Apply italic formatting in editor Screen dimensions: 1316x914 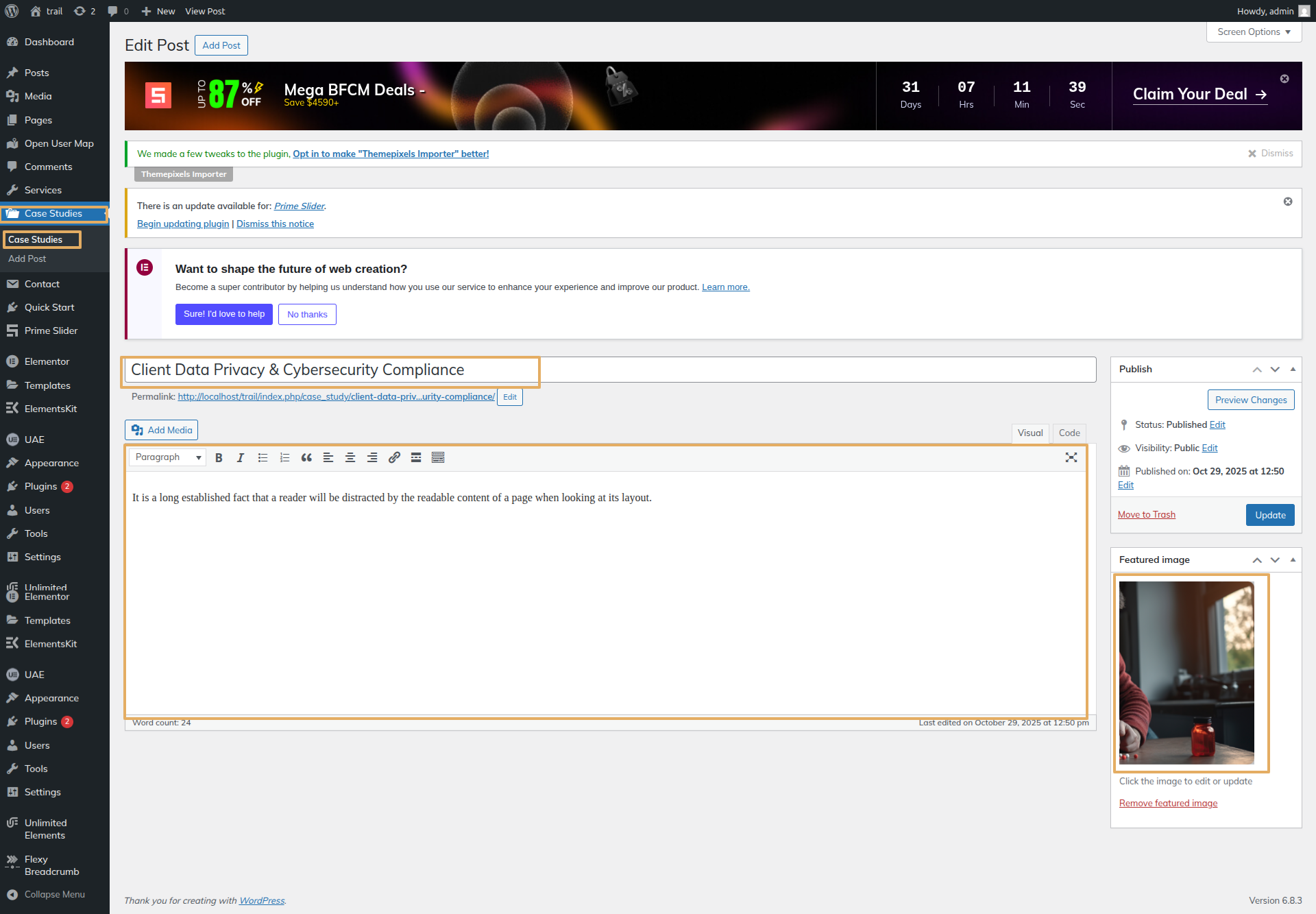point(241,457)
